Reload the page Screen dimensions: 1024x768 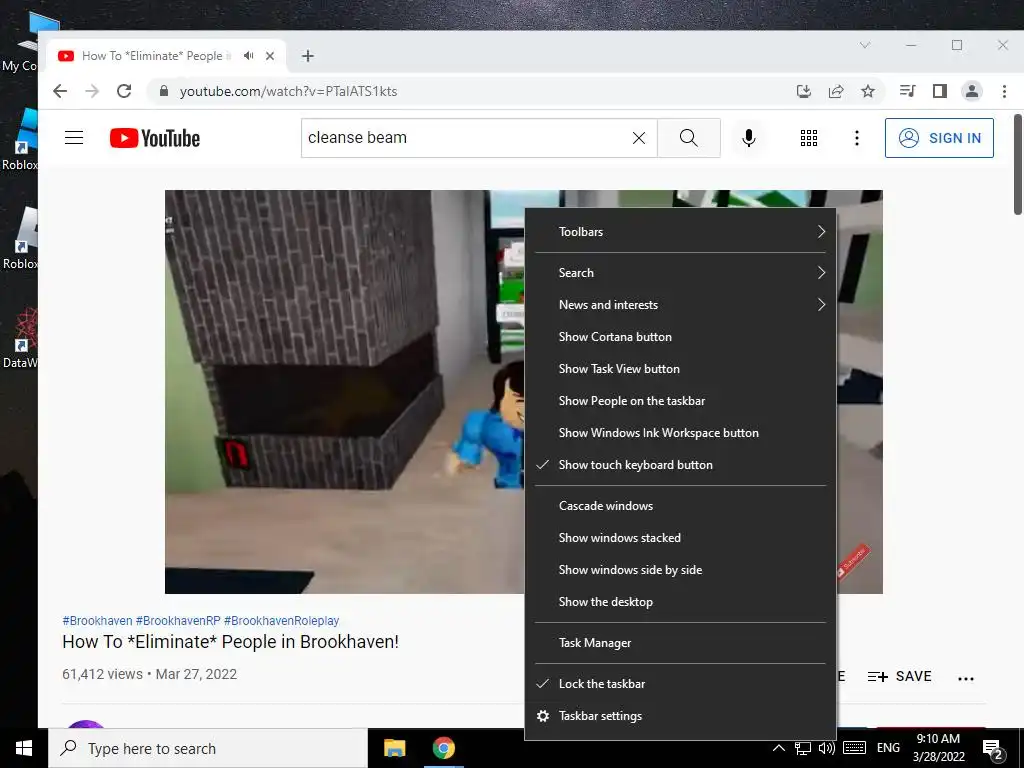[x=124, y=91]
